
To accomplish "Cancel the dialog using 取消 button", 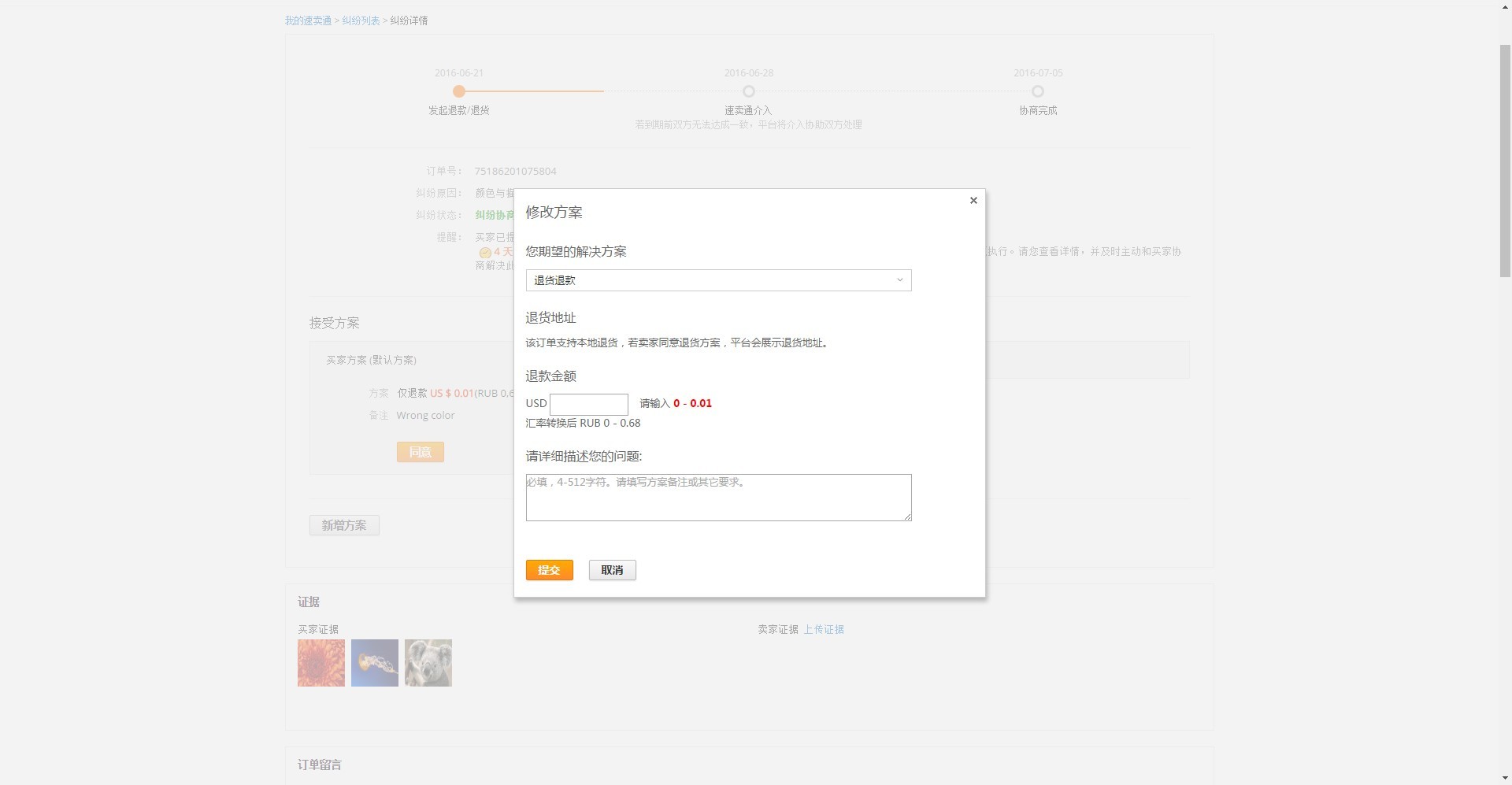I will coord(612,569).
